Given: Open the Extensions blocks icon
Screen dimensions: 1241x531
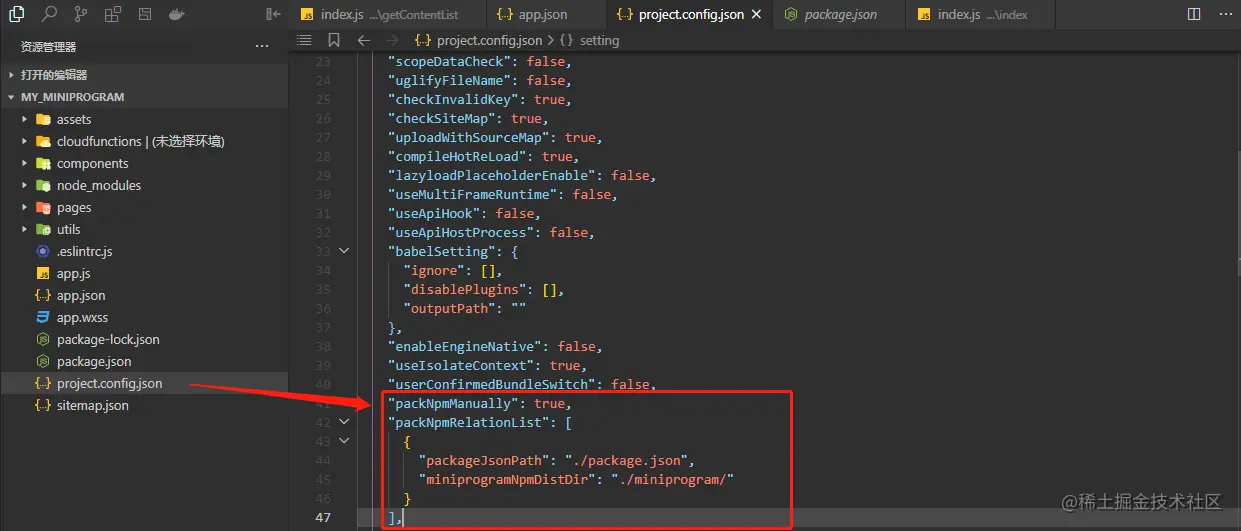Looking at the screenshot, I should pyautogui.click(x=112, y=15).
